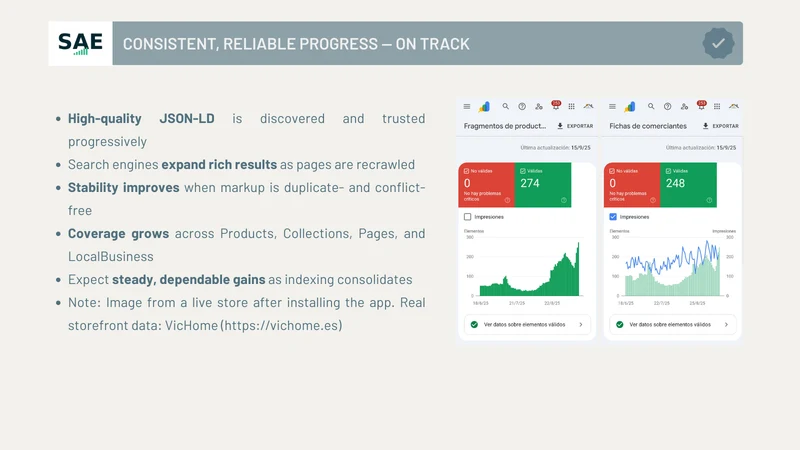800x450 pixels.
Task: Open Google apps grid in Fragmentos panel
Action: point(571,107)
